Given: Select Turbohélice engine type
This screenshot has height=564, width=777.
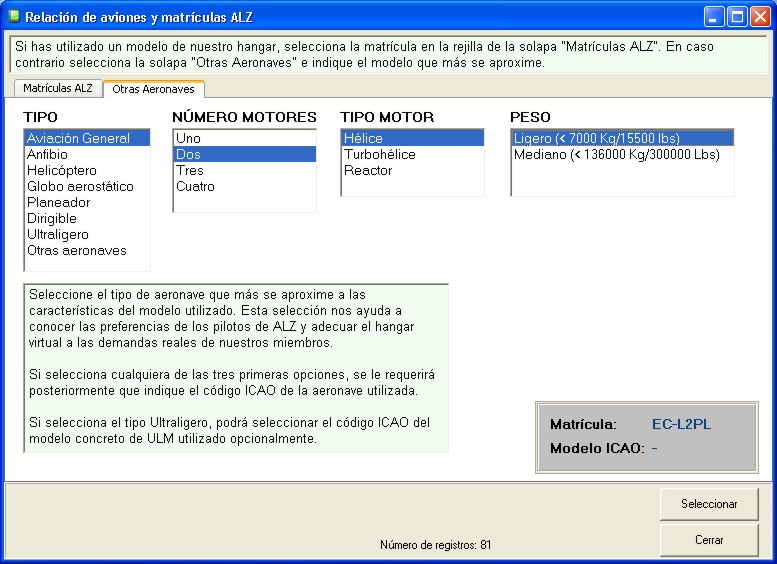Looking at the screenshot, I should pos(413,154).
